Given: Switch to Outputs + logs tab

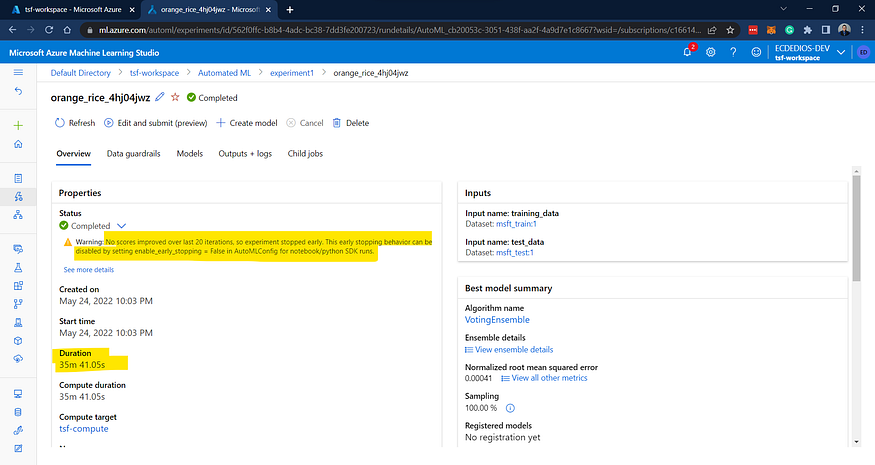Looking at the screenshot, I should pyautogui.click(x=245, y=154).
